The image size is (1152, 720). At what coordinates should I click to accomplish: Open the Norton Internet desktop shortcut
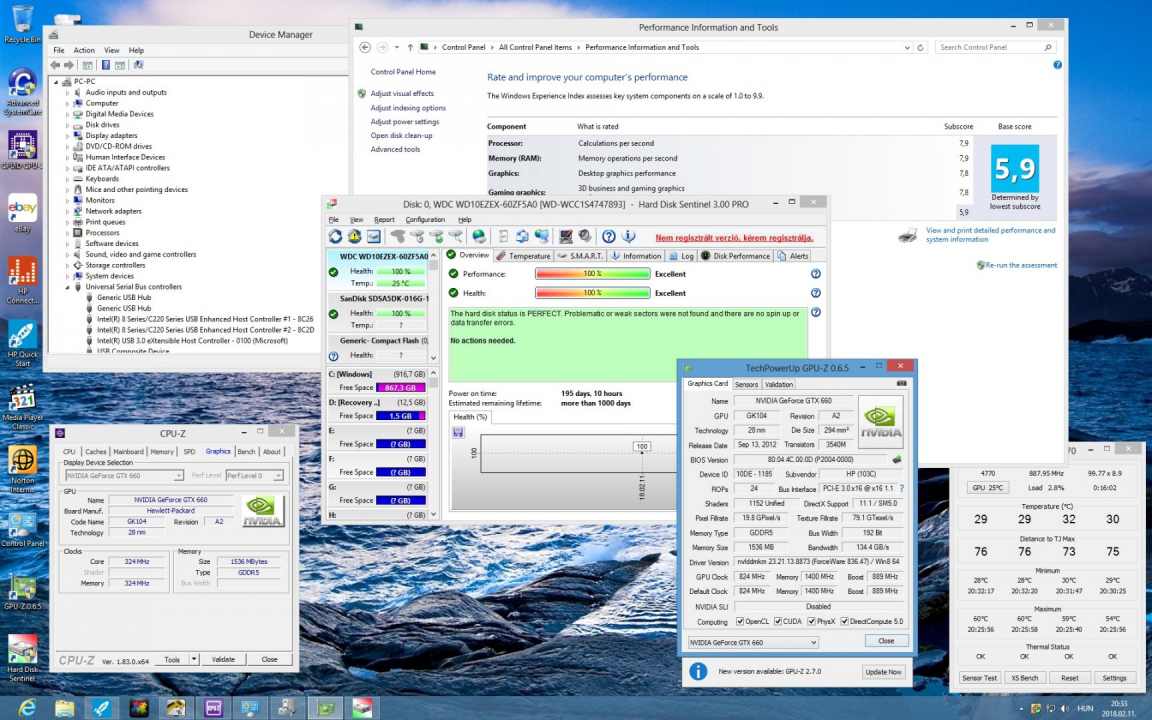click(x=22, y=468)
